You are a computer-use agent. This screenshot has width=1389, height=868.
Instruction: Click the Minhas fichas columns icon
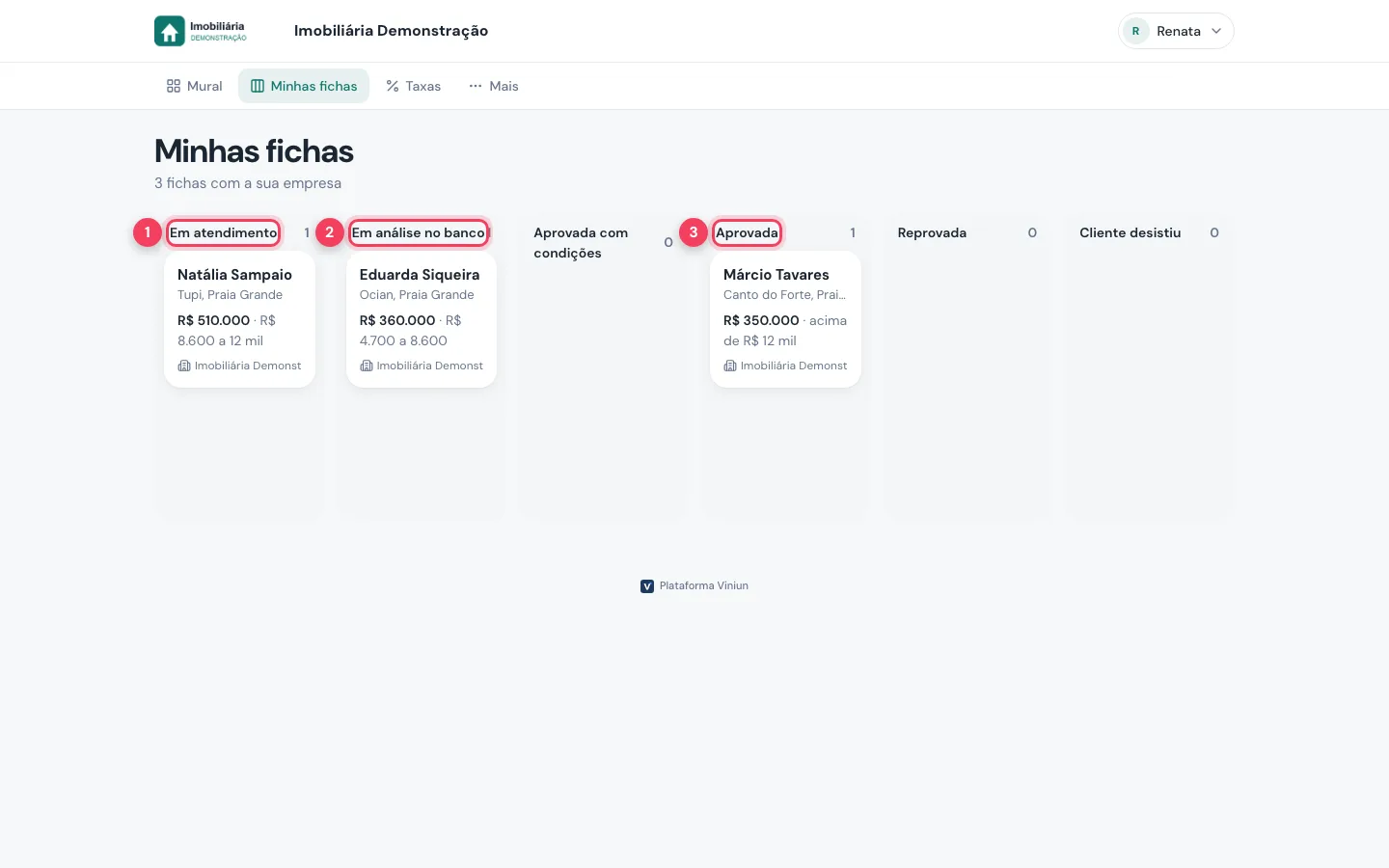(x=258, y=86)
